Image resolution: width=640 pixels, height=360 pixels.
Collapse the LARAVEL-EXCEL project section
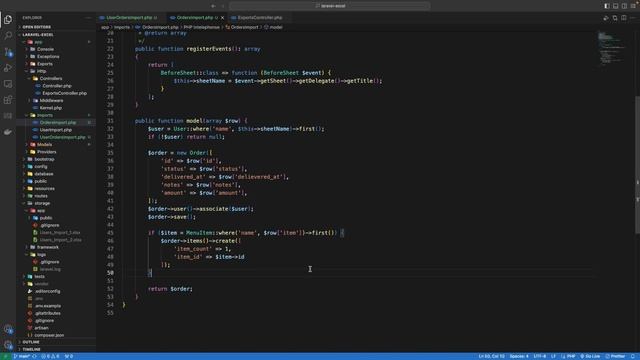tap(38, 35)
